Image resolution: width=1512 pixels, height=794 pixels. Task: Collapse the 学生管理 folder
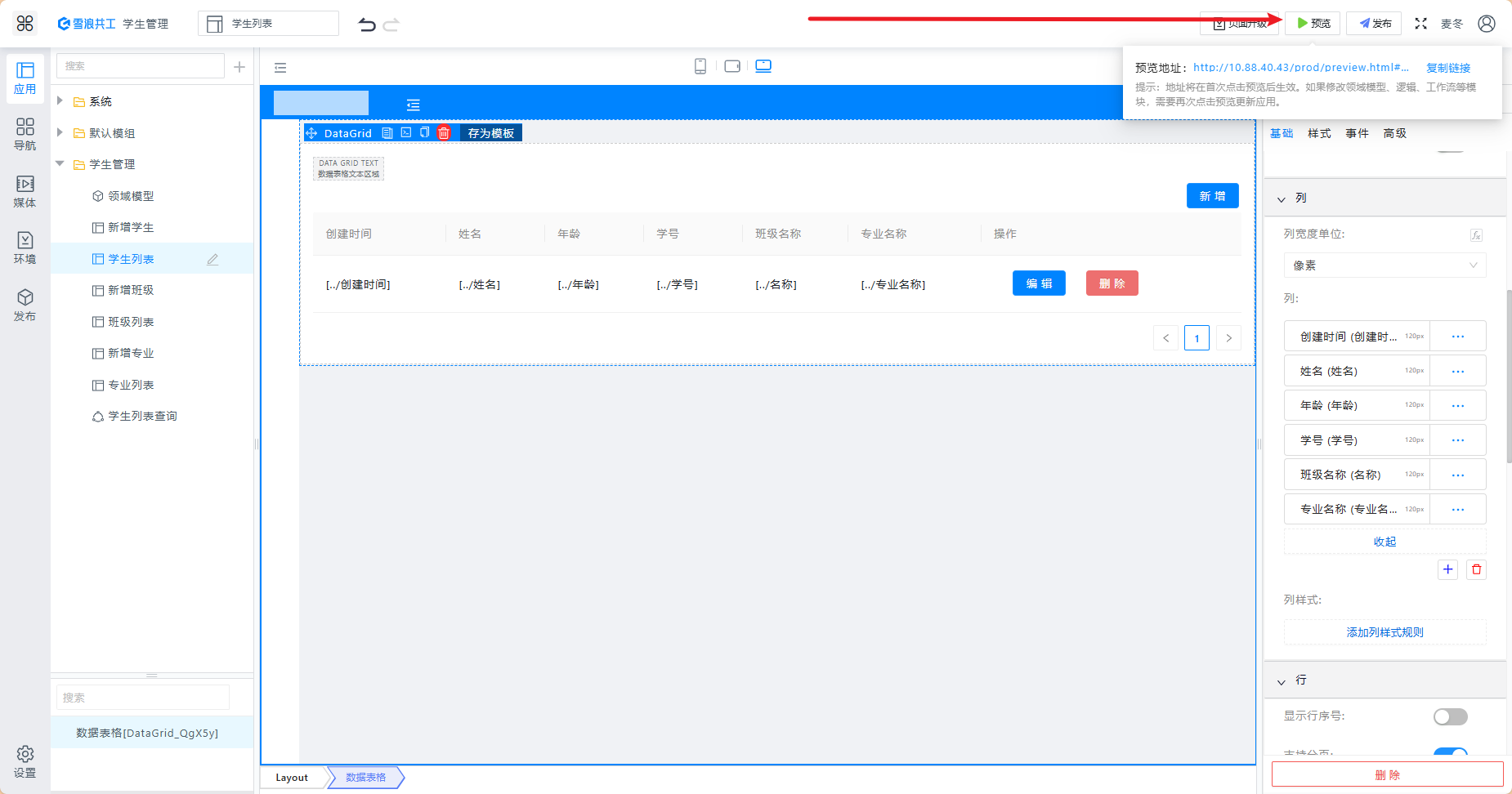click(60, 163)
